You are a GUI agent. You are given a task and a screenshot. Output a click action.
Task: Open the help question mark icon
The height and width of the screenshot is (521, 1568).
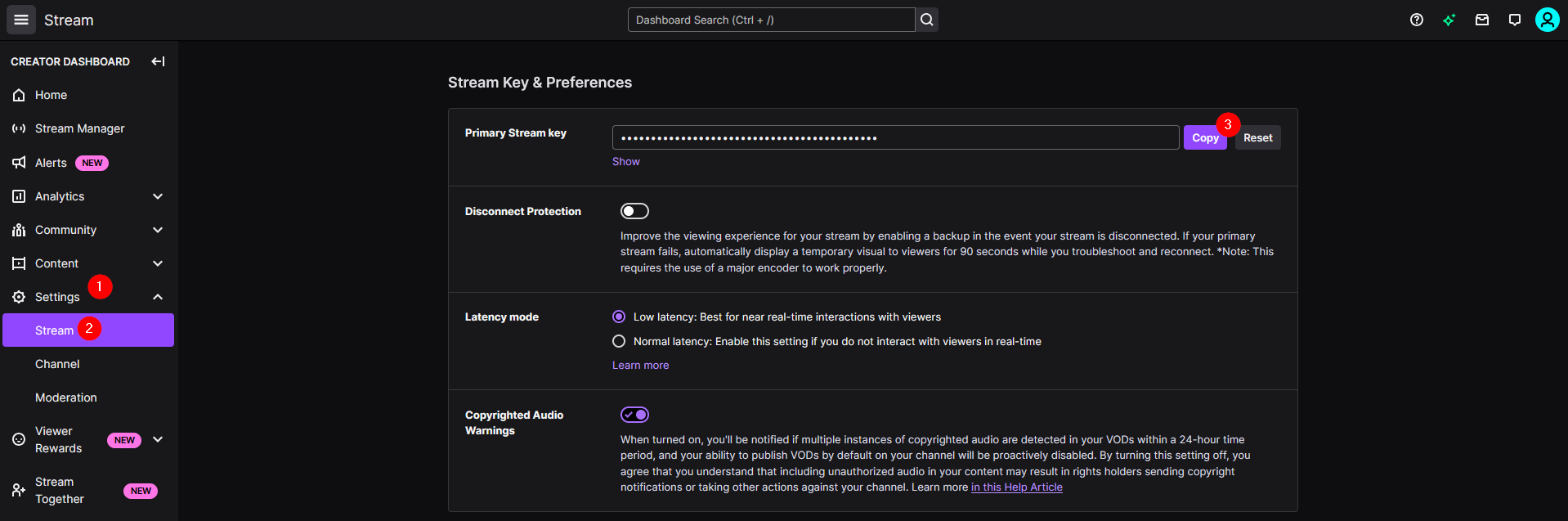1417,20
